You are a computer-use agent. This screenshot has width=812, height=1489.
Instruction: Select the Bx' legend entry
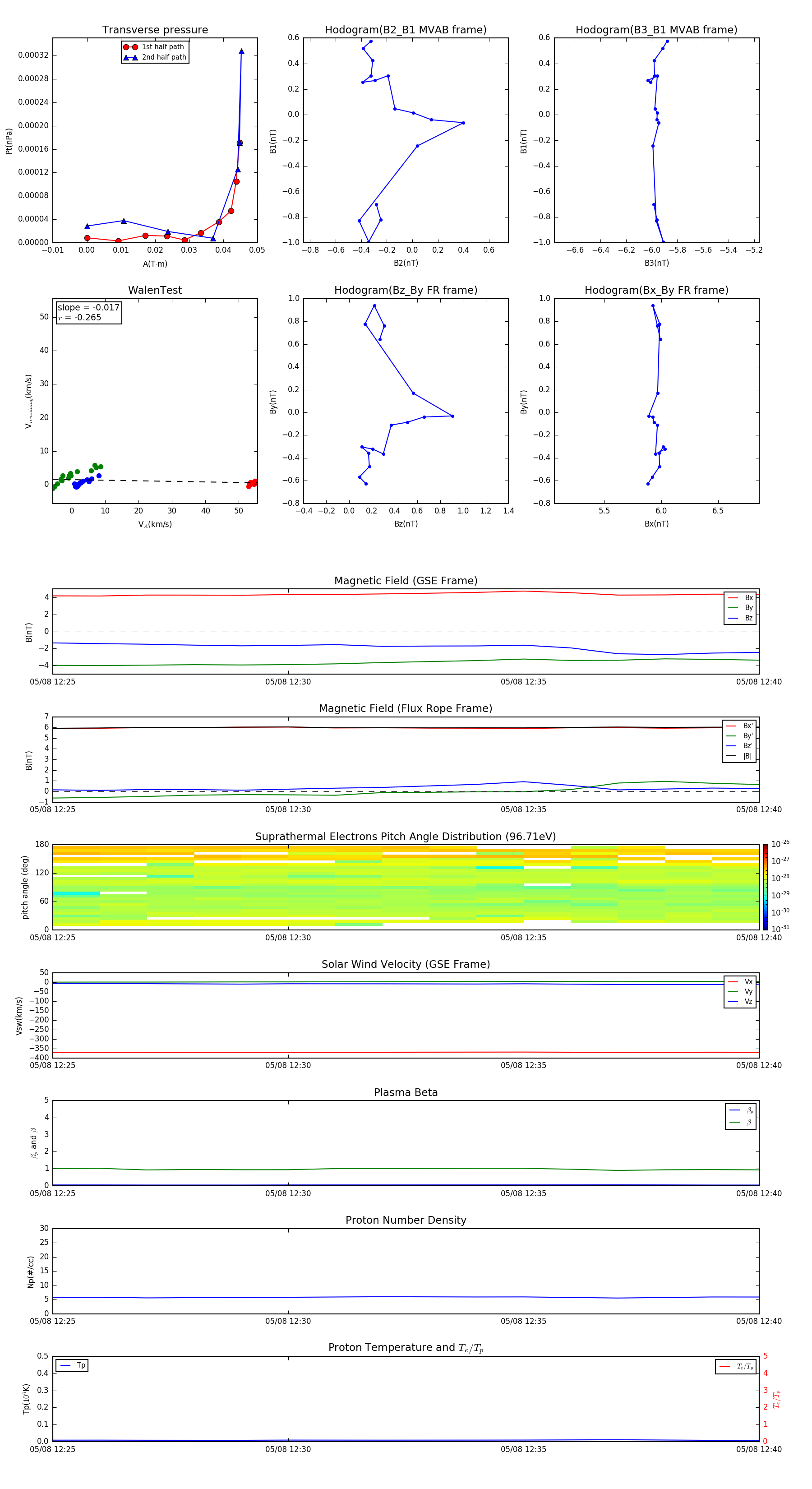(740, 726)
